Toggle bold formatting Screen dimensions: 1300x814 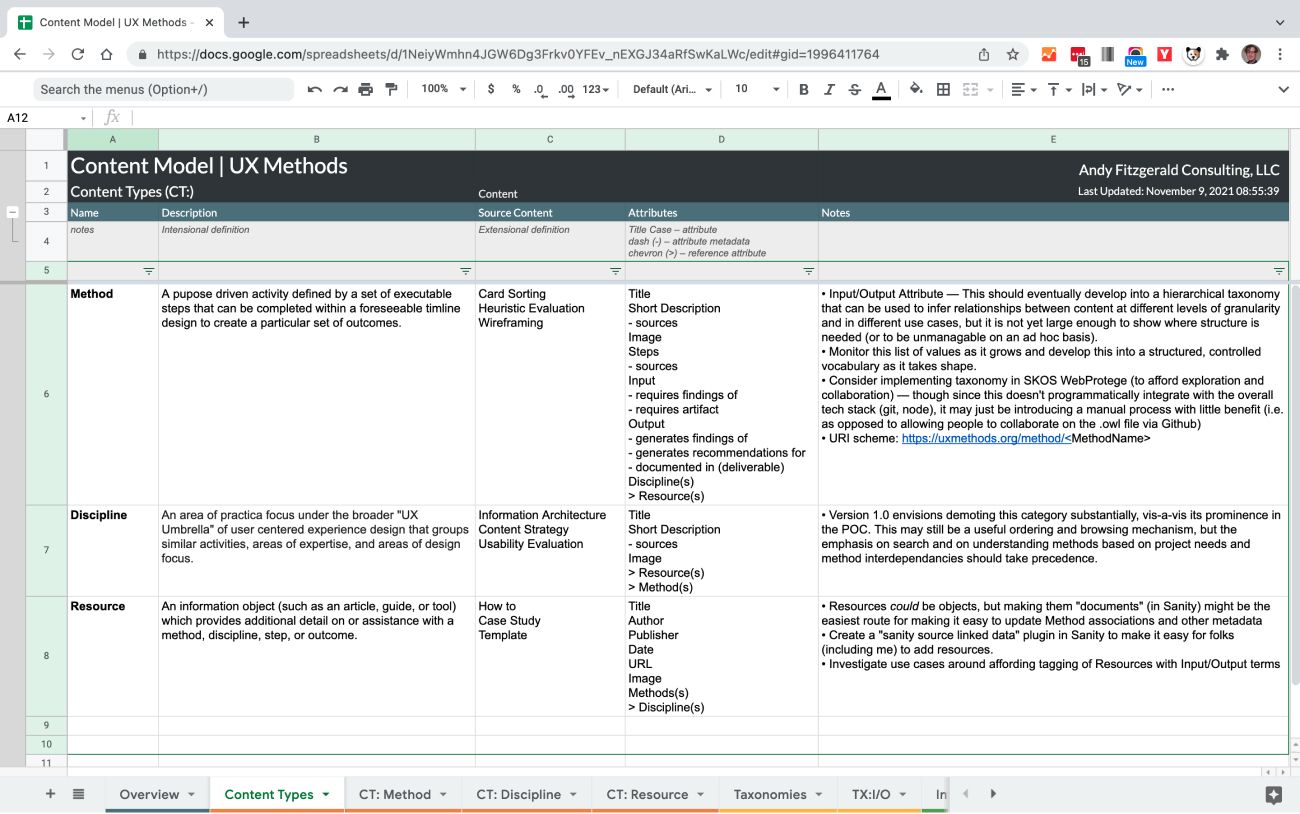(803, 89)
